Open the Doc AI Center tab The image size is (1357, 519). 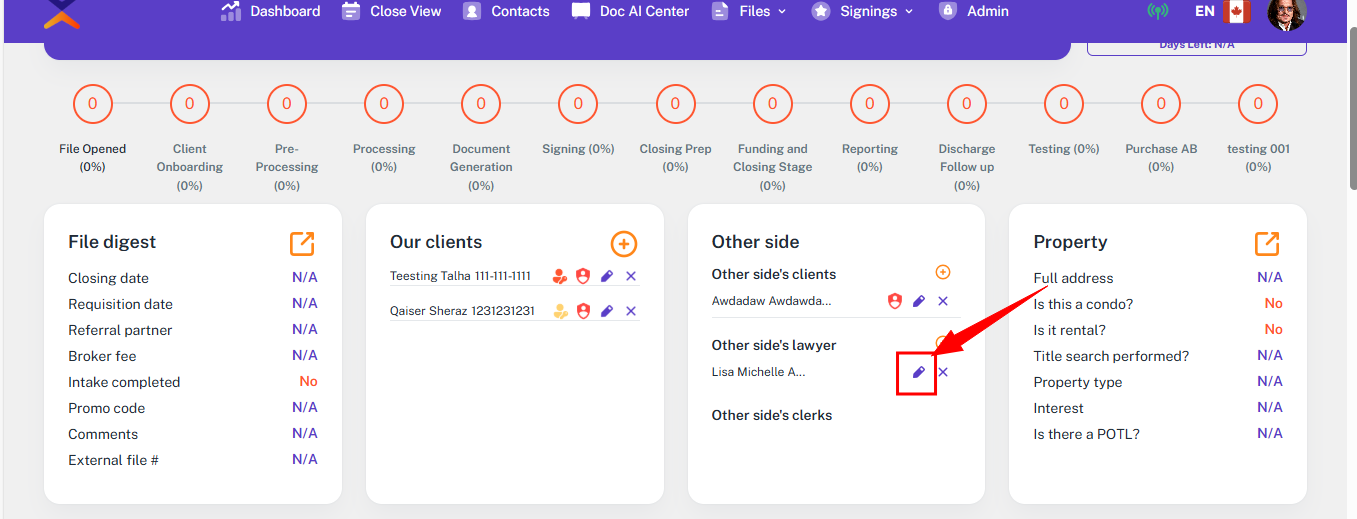630,11
